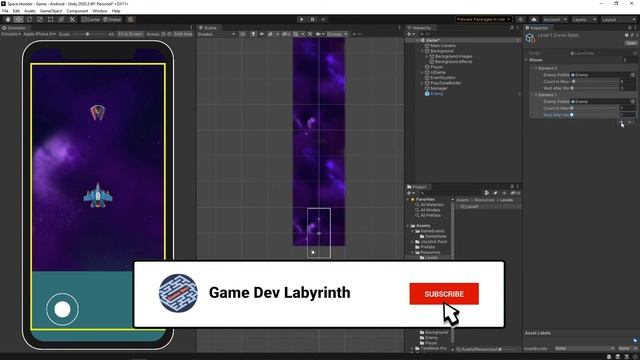Adjust Element 0 Count In Wave slider
This screenshot has height=360, width=640.
(595, 82)
